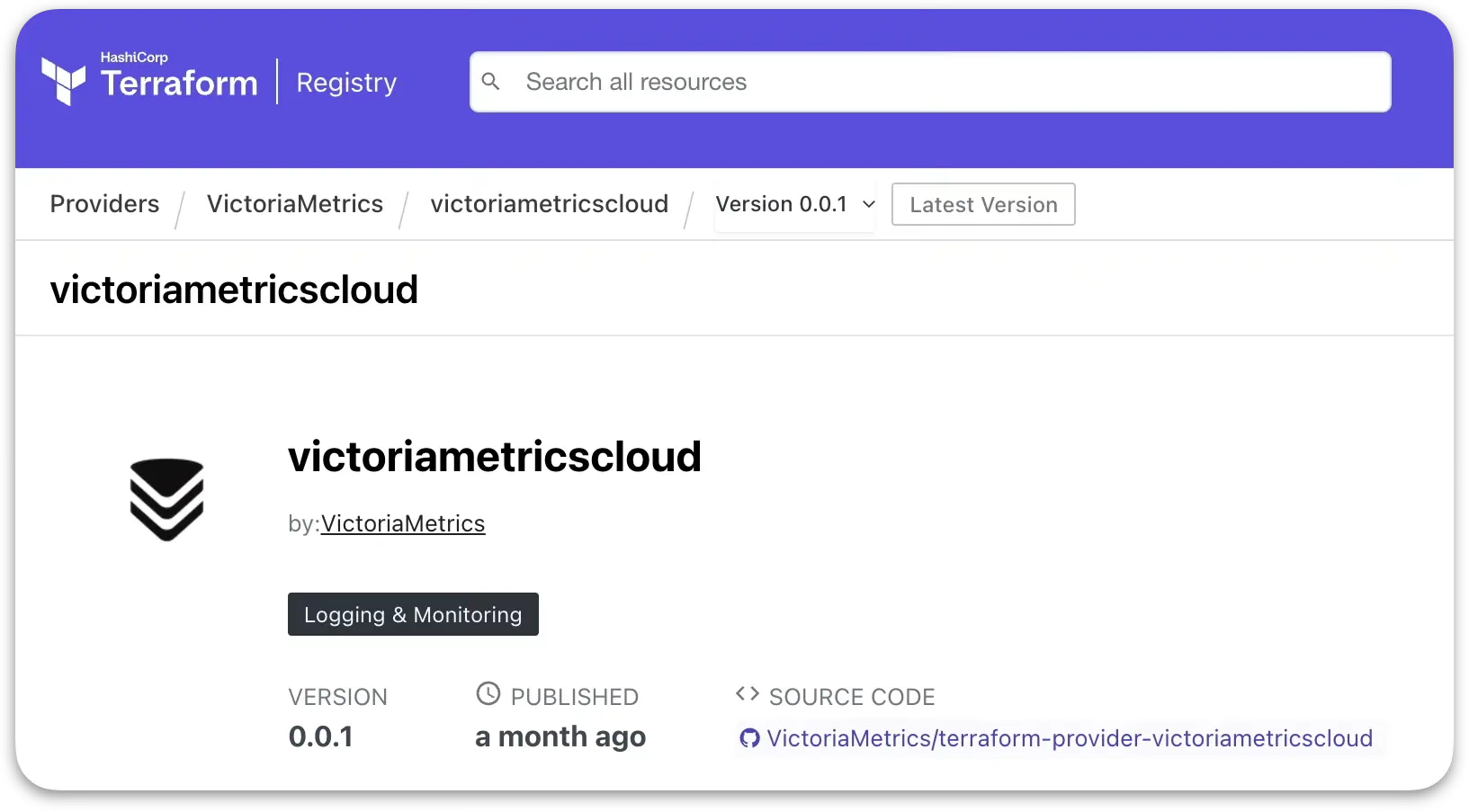Click the Registry text in the header
1469x812 pixels.
(346, 83)
